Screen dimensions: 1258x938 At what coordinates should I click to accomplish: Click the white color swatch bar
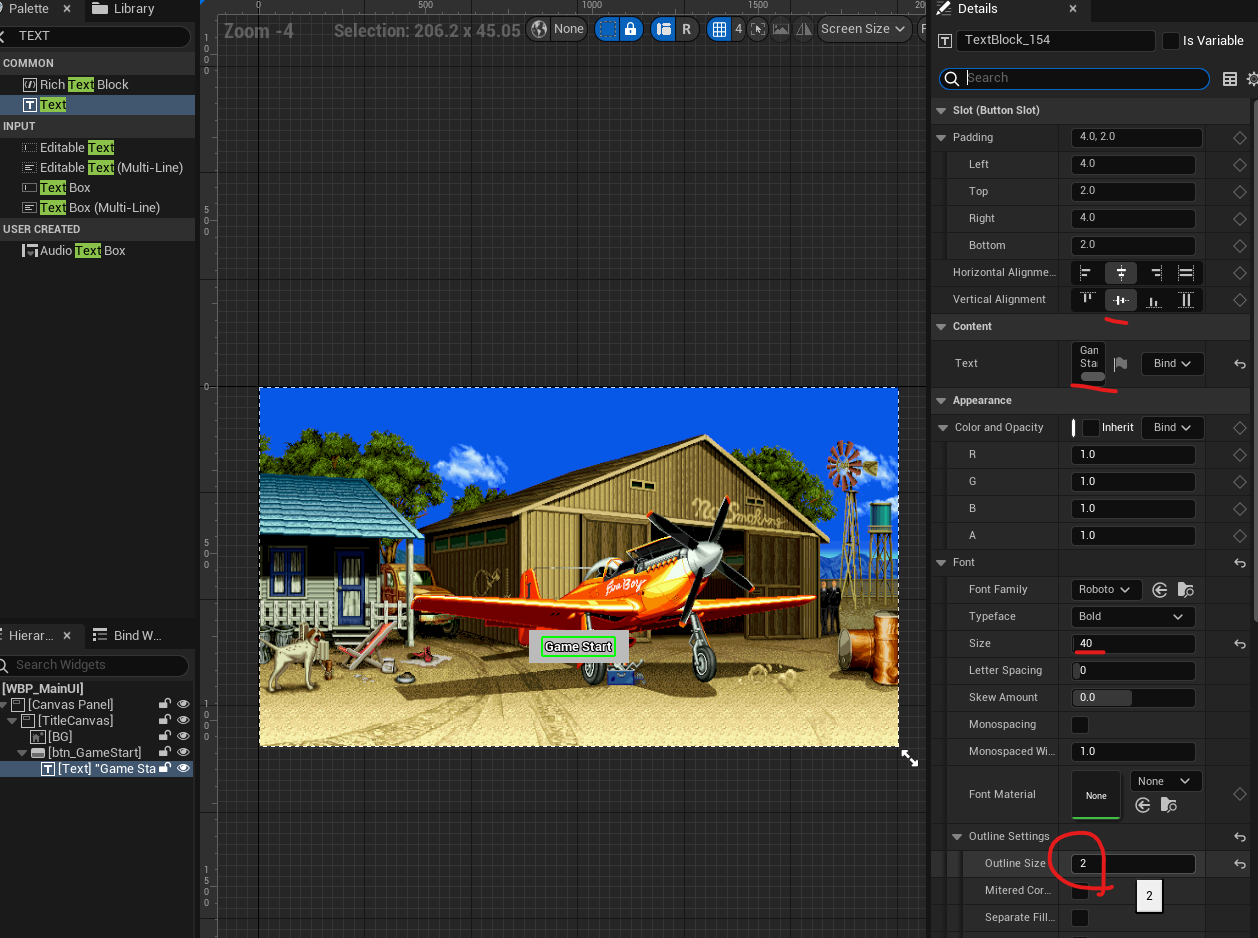tap(1074, 428)
